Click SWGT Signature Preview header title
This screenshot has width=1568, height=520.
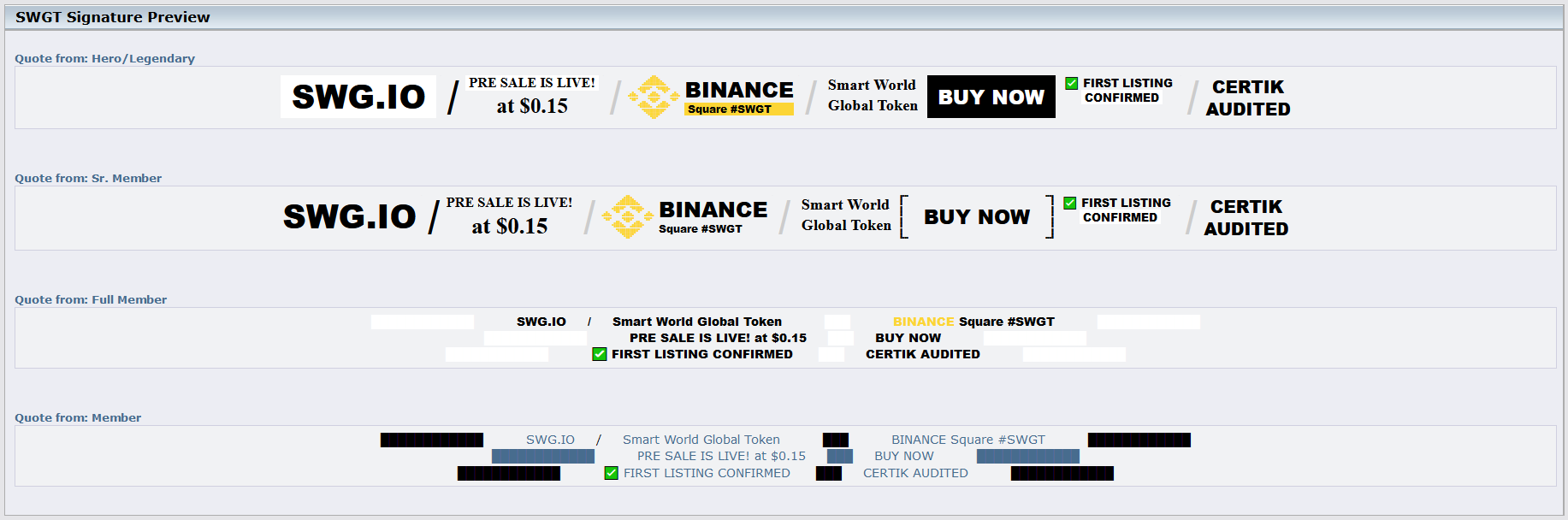click(x=112, y=17)
